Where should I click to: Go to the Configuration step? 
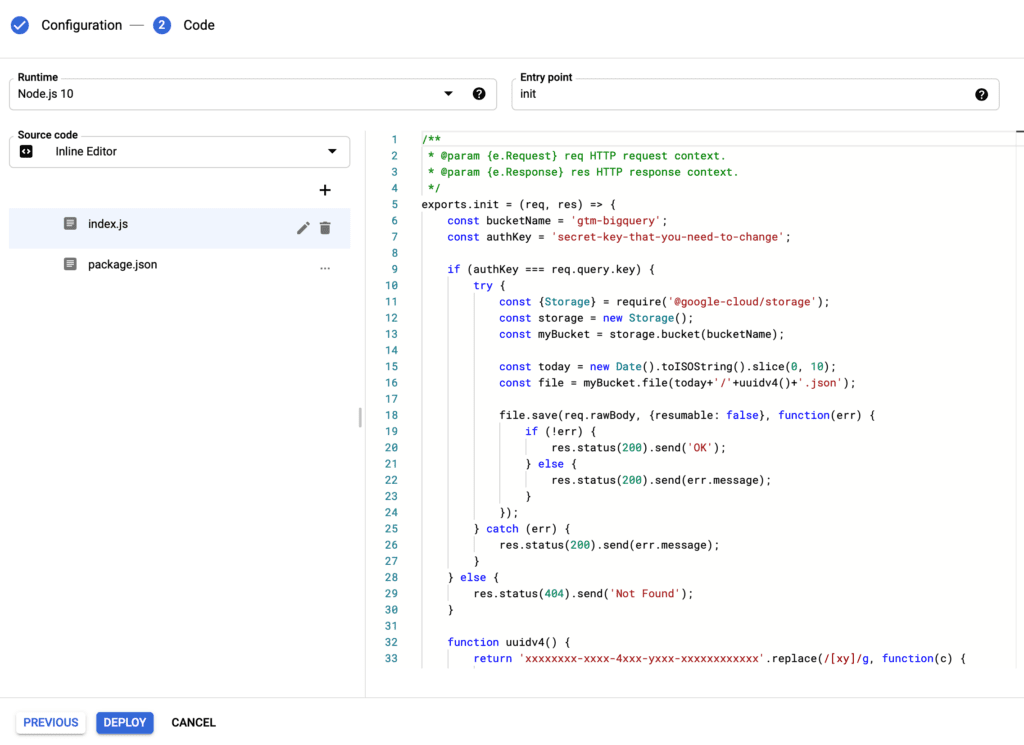[82, 25]
